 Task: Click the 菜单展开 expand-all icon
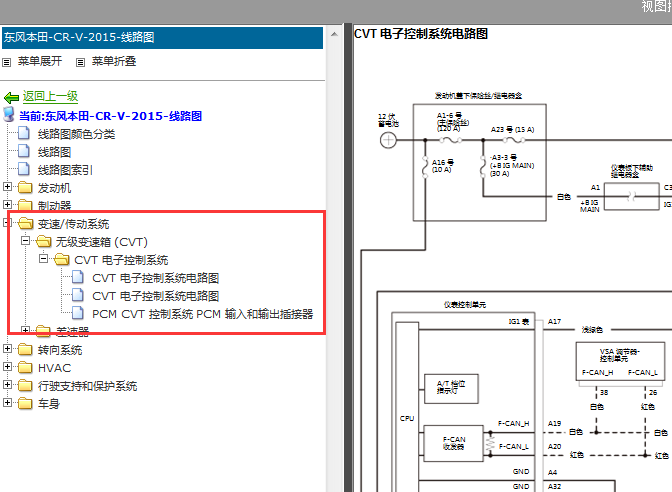pyautogui.click(x=6, y=63)
